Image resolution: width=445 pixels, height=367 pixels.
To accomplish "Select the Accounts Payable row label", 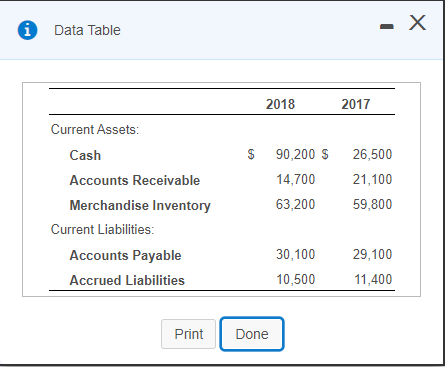I will 125,255.
